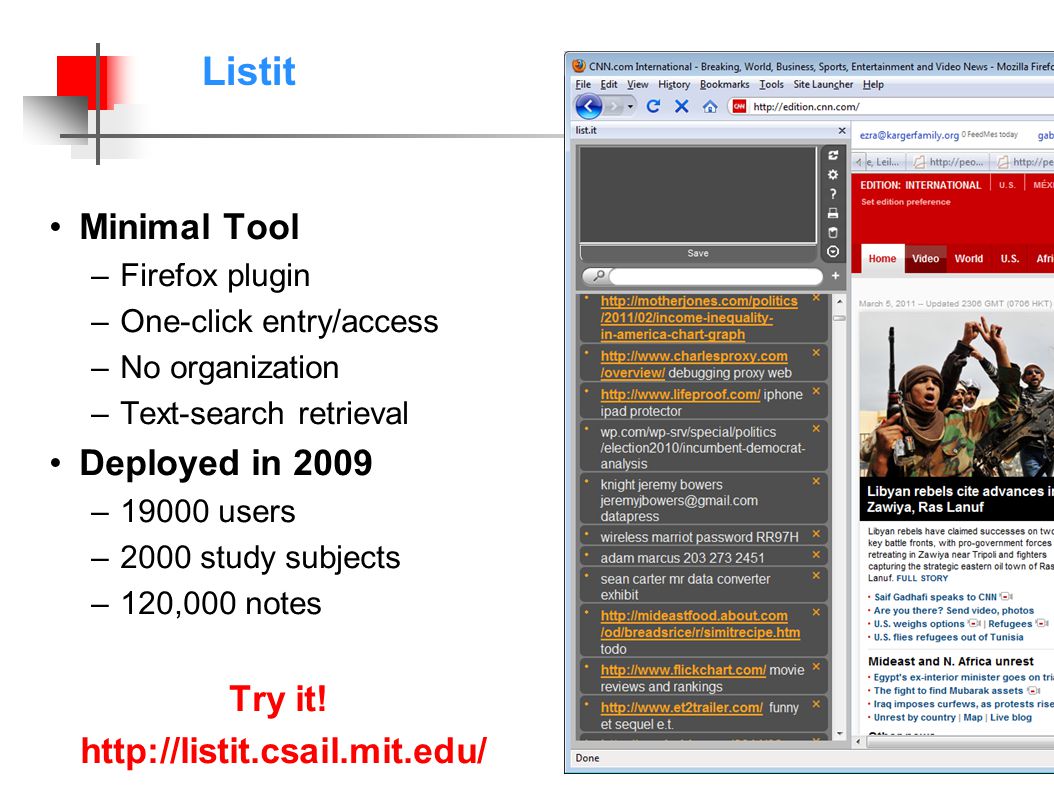1054x790 pixels.
Task: Click the notes list scrollbar up arrow
Action: pyautogui.click(x=839, y=301)
